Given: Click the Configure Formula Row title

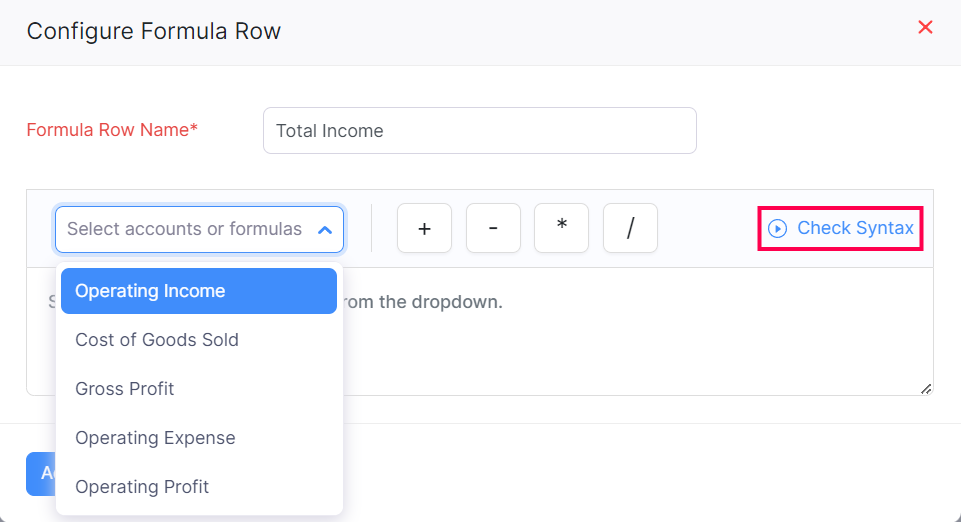Looking at the screenshot, I should point(154,31).
